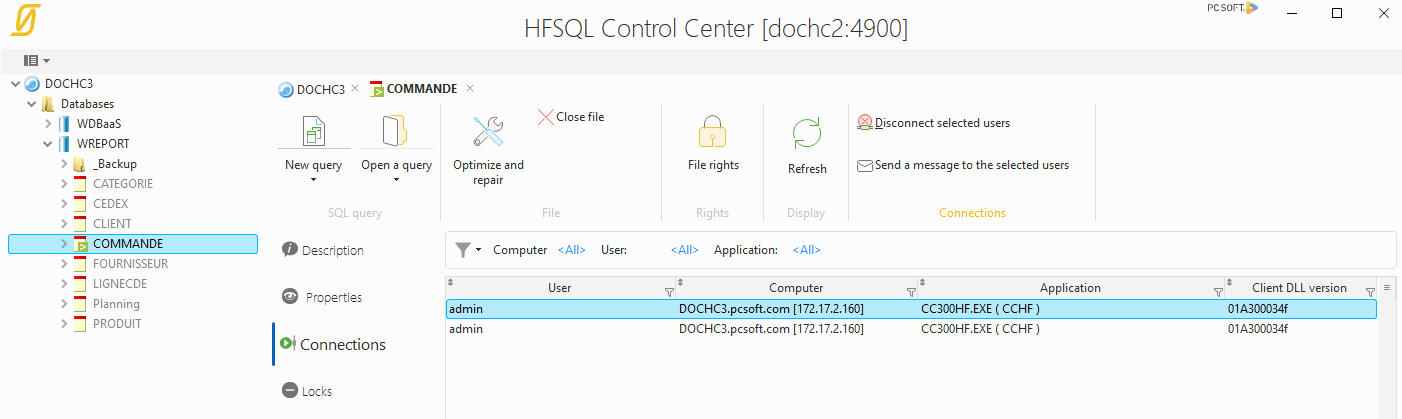
Task: Select the LIGNECDE file in tree
Action: (120, 284)
